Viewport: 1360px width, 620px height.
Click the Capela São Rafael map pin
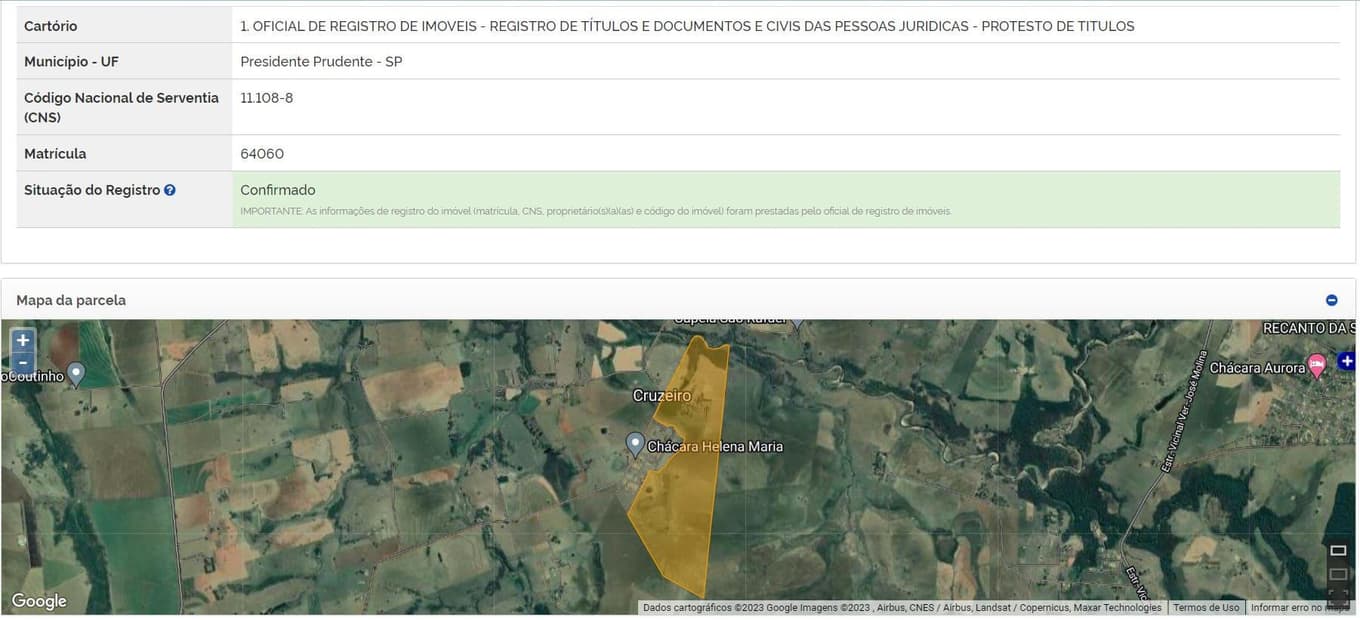coord(796,322)
